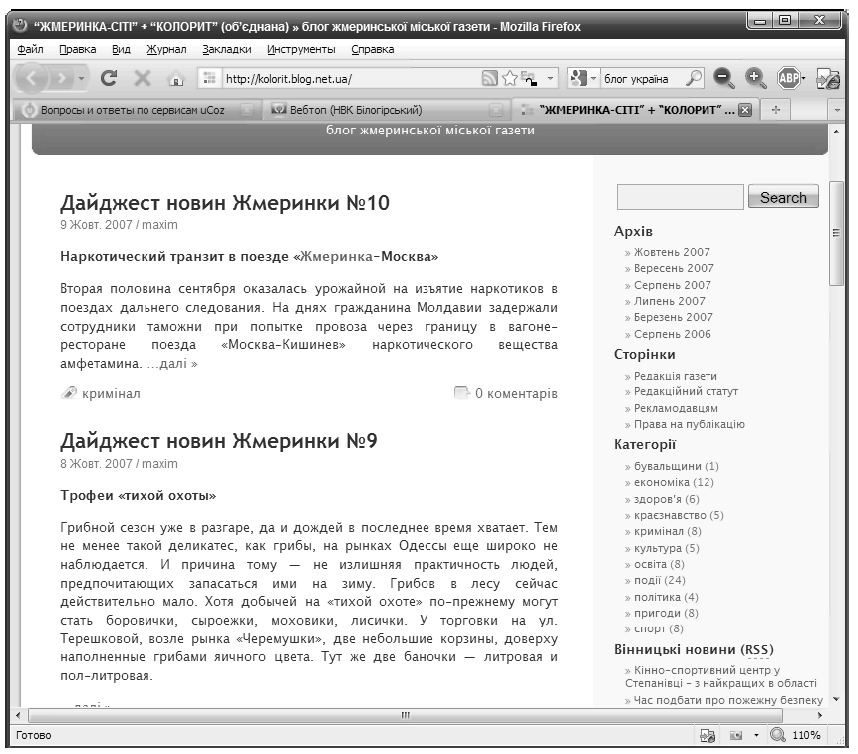Open archive Вересень 2007

coord(674,268)
